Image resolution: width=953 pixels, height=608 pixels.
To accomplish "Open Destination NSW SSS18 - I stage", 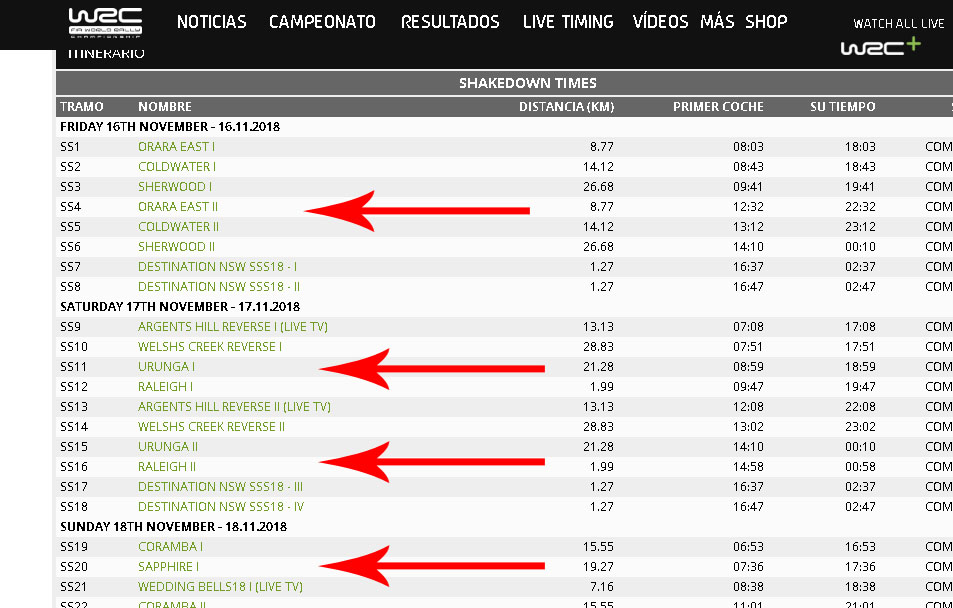I will point(217,267).
